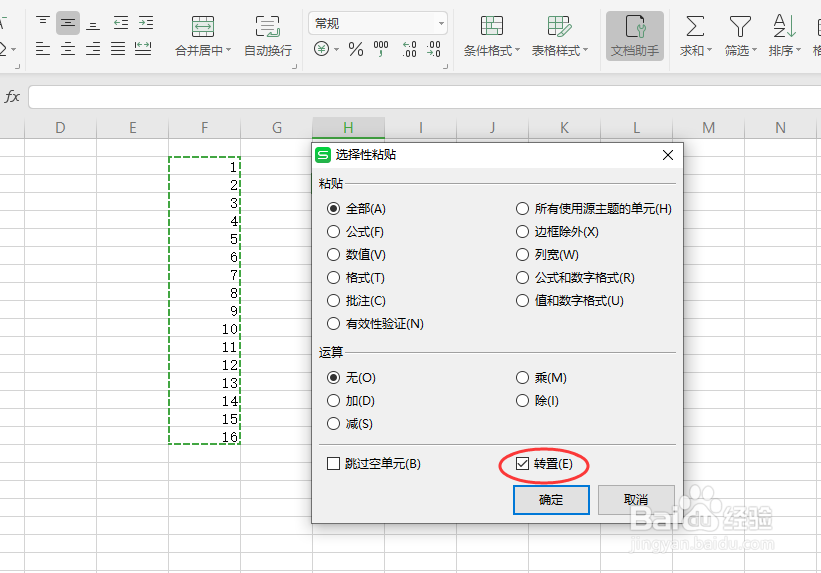Select the 乘(M) operation
821x573 pixels.
point(523,378)
